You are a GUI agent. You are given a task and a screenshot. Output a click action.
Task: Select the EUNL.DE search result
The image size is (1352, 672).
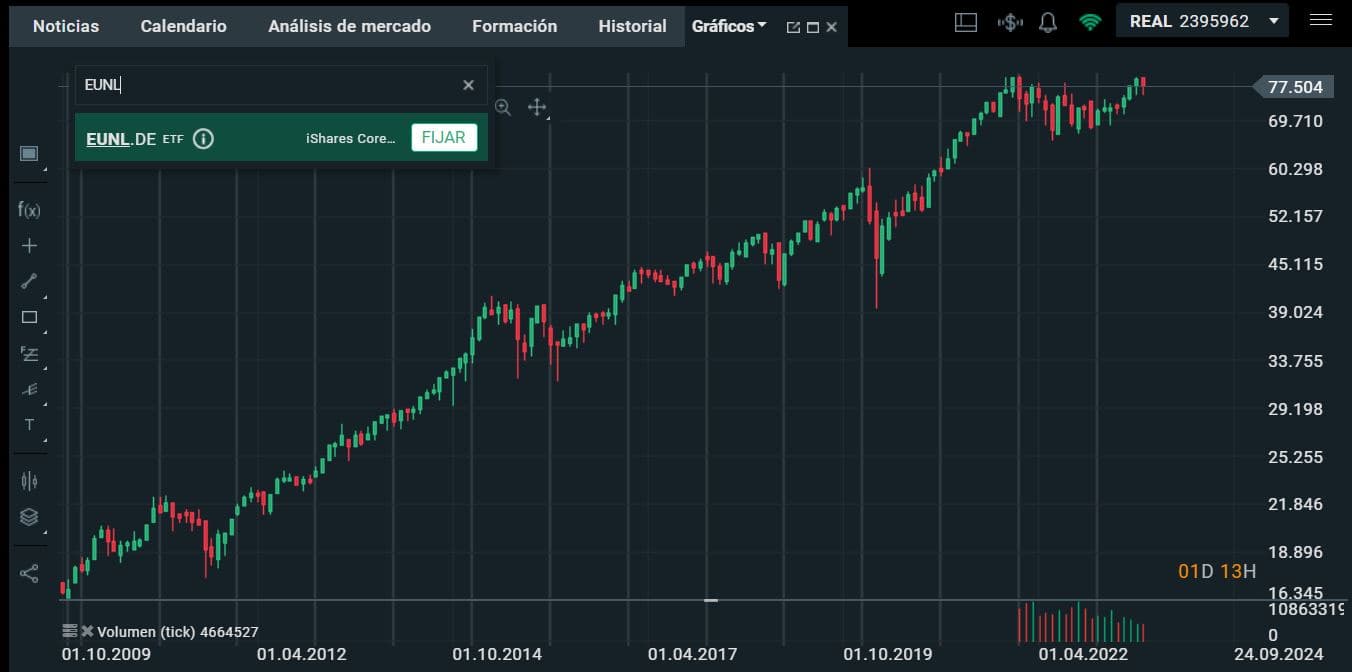(x=120, y=139)
